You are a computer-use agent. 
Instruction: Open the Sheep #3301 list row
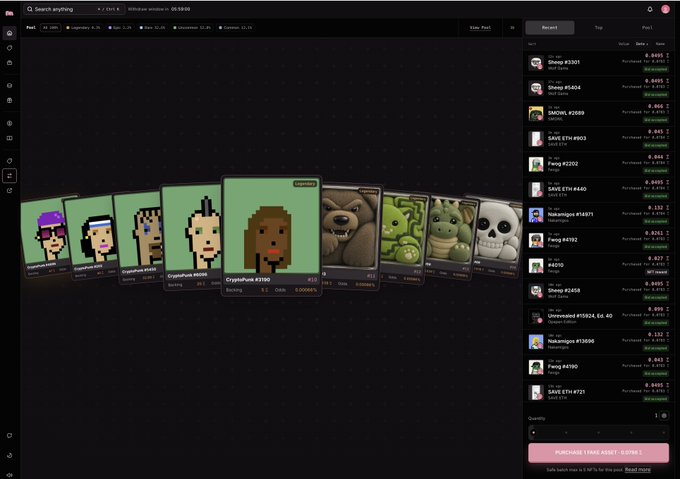coord(598,63)
